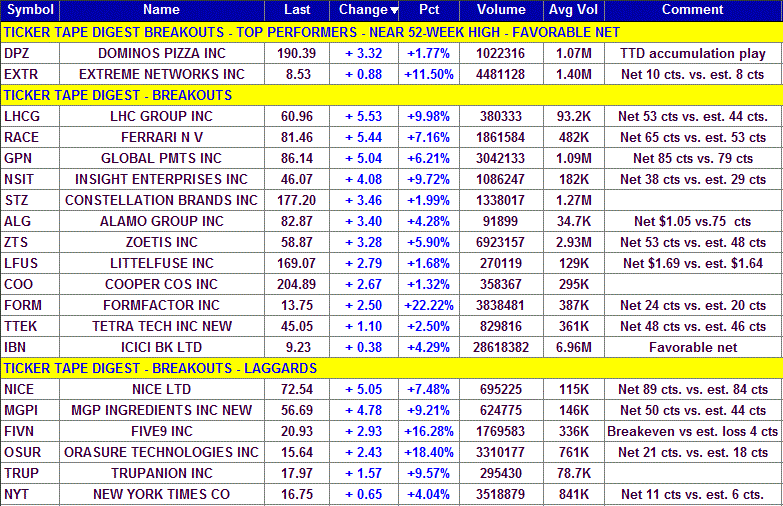
Task: Click 'TTD accumulation play' comment
Action: (693, 53)
